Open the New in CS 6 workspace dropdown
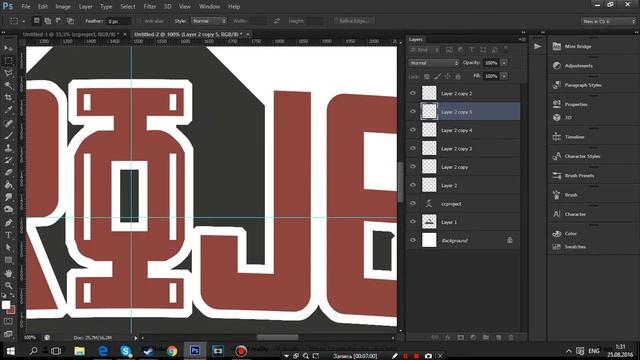This screenshot has height=360, width=640. (609, 21)
